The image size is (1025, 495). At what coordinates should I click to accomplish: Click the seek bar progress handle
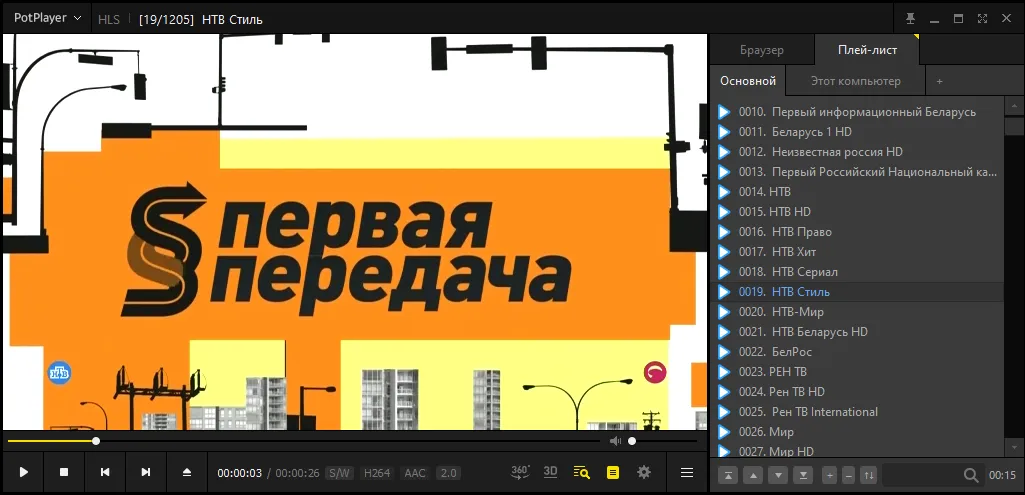[96, 441]
